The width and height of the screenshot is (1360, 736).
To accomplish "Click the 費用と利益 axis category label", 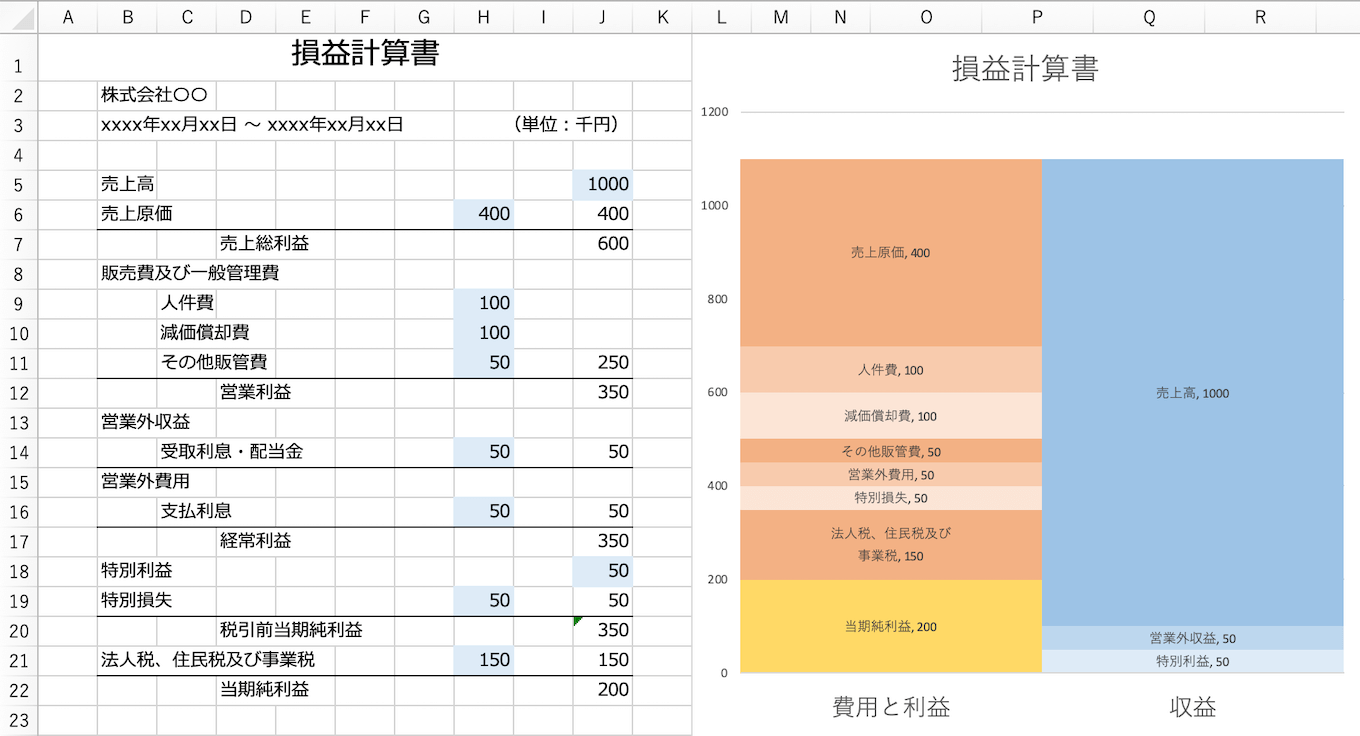I will pyautogui.click(x=891, y=708).
